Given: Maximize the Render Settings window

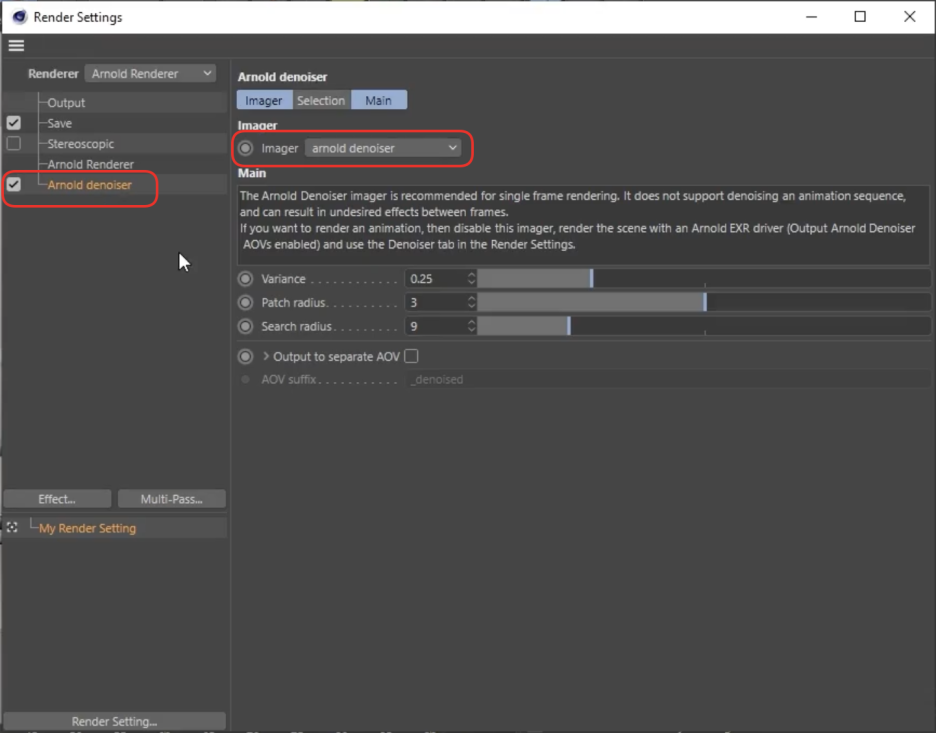Looking at the screenshot, I should tap(860, 17).
